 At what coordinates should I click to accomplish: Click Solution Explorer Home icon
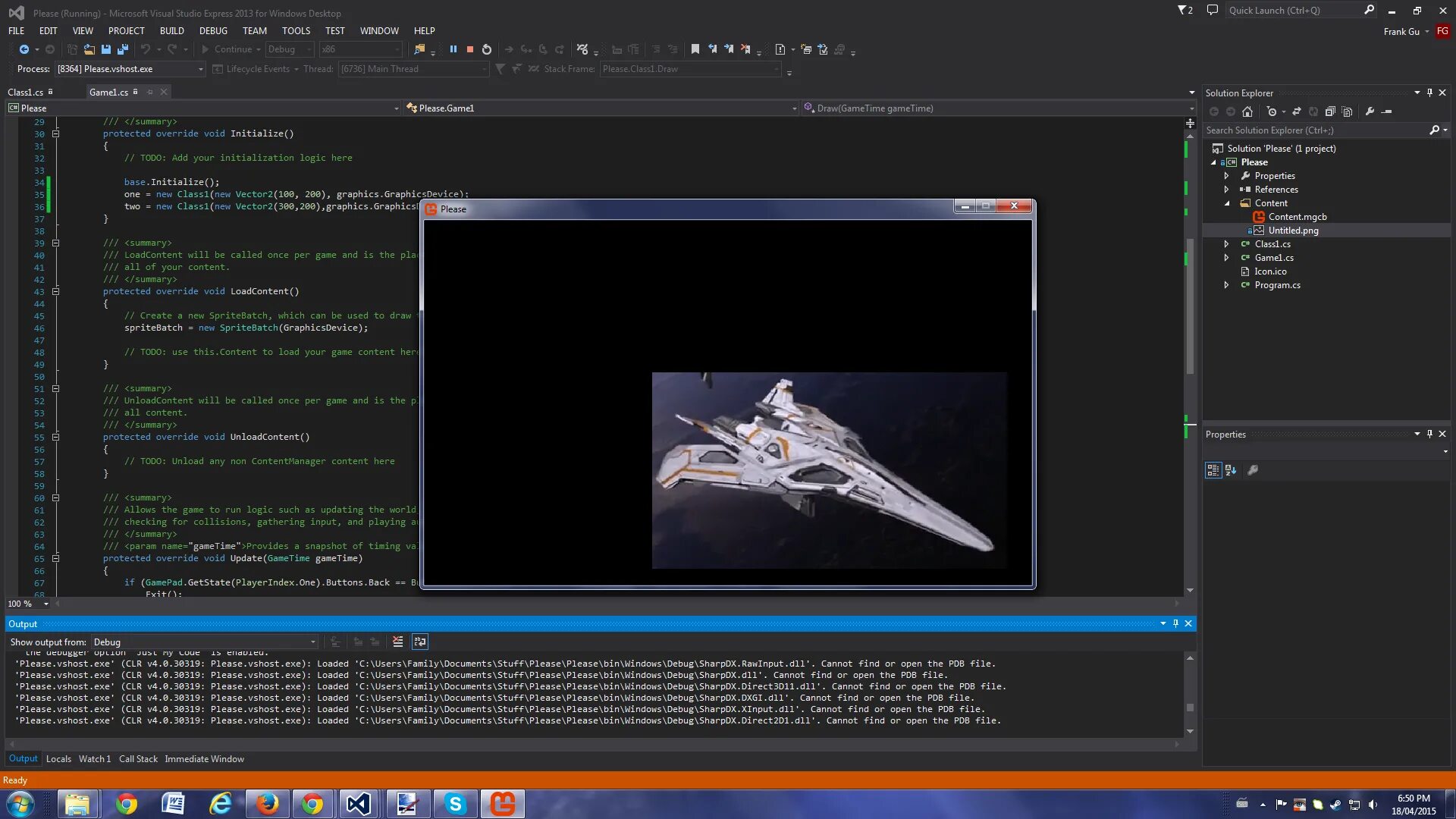1247,111
